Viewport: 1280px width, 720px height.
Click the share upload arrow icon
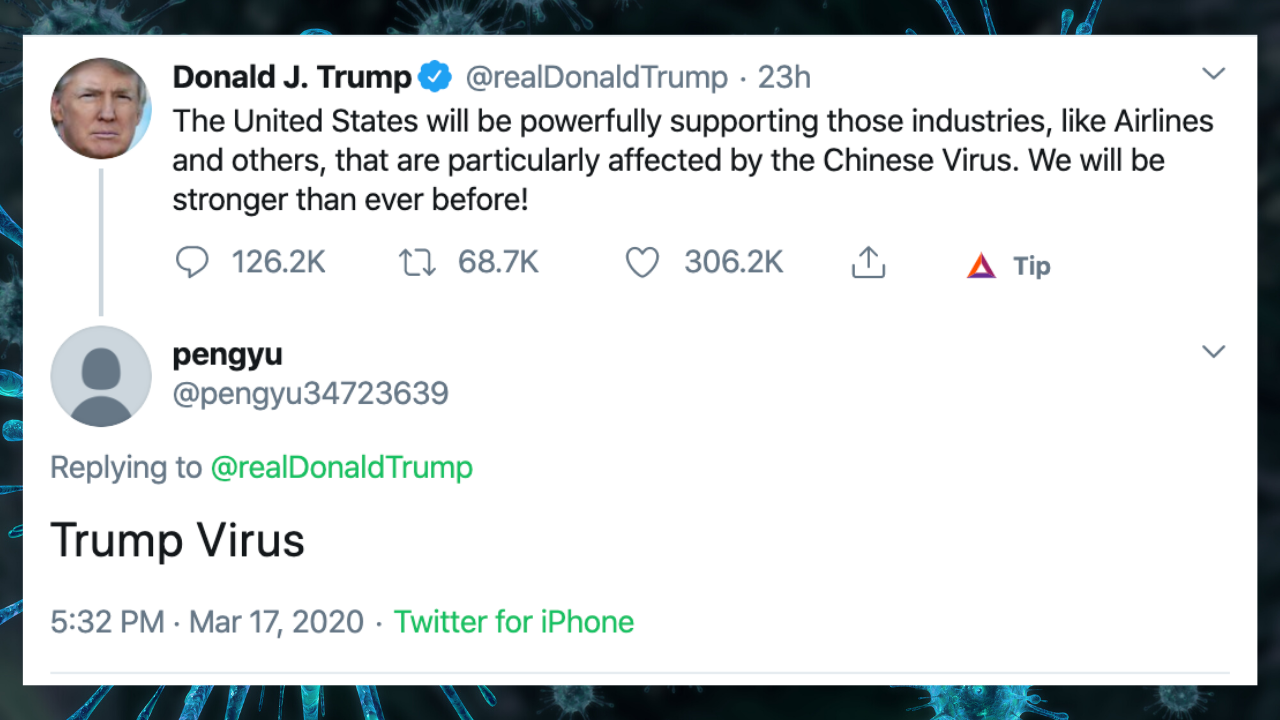coord(868,263)
